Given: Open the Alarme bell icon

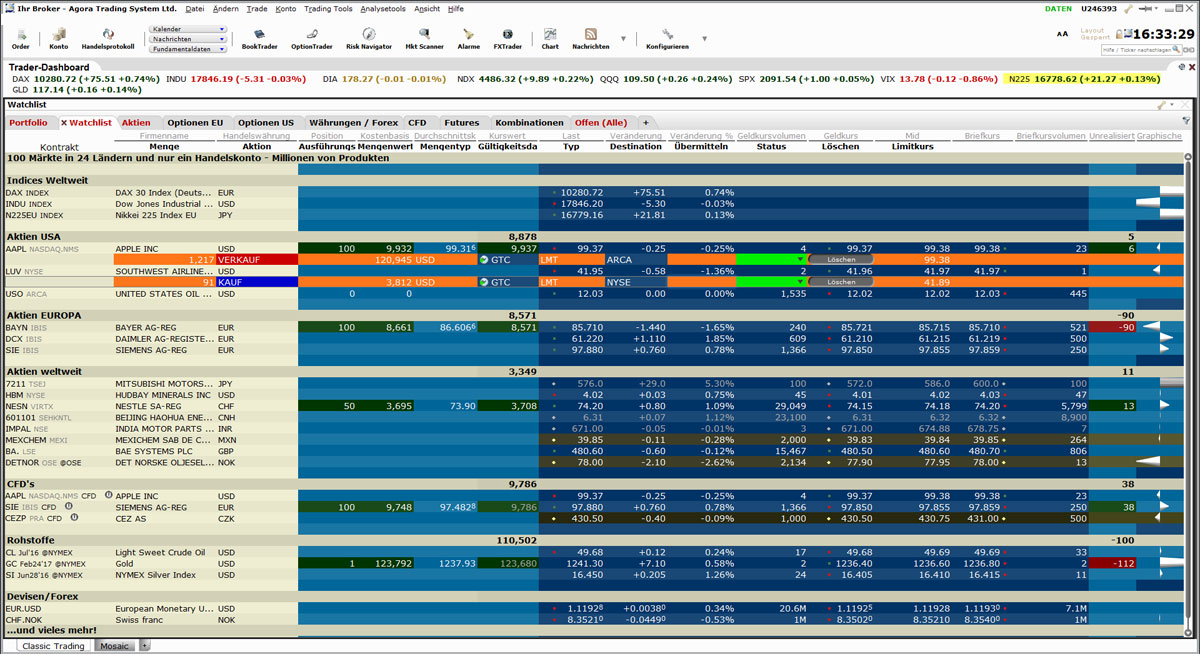Looking at the screenshot, I should click(468, 38).
